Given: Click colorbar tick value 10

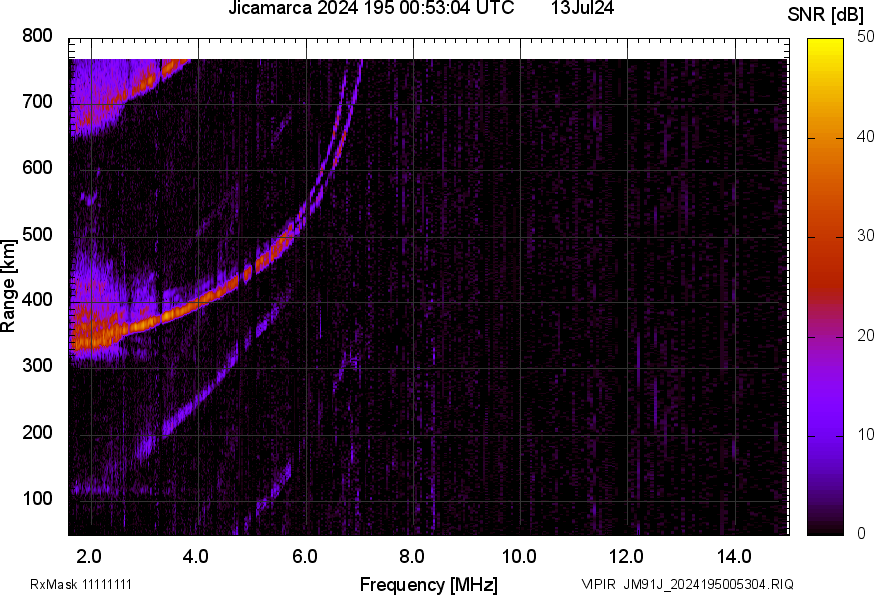Looking at the screenshot, I should 865,435.
